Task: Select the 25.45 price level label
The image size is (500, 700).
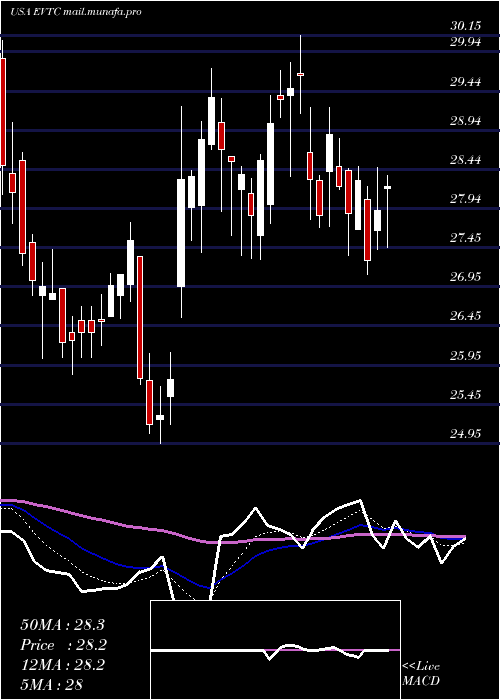Action: click(466, 395)
